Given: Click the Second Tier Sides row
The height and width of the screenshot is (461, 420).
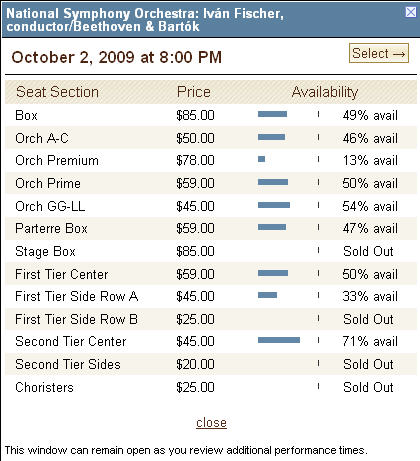Looking at the screenshot, I should (211, 364).
